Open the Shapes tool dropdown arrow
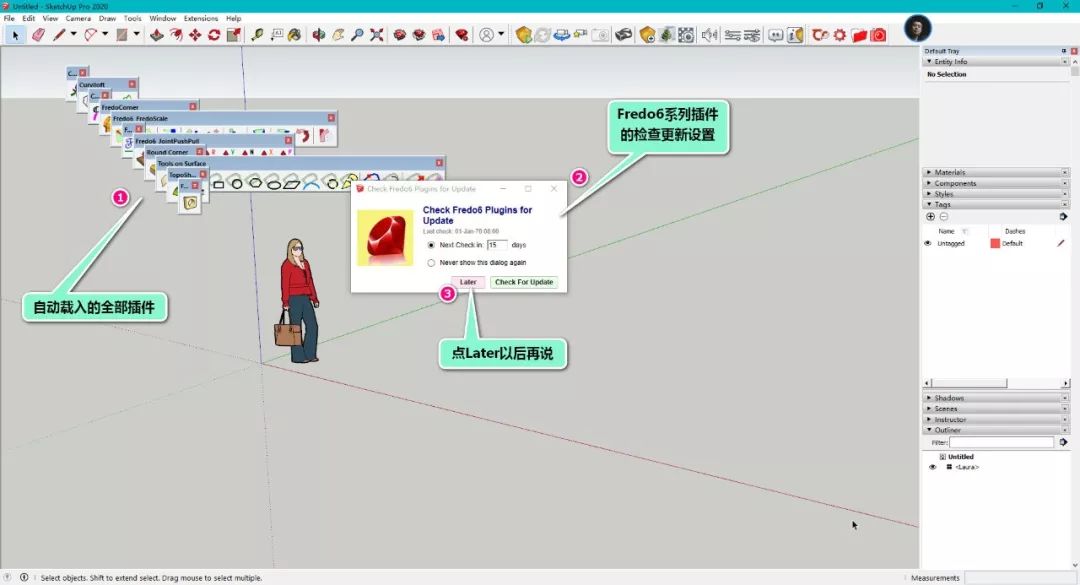Screen dimensions: 1080x585 point(136,34)
